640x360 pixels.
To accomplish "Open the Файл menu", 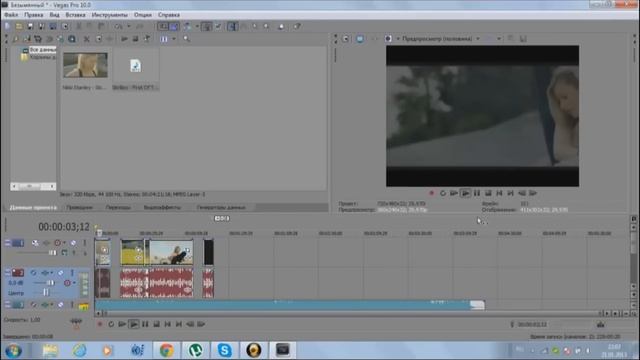I will 11,15.
